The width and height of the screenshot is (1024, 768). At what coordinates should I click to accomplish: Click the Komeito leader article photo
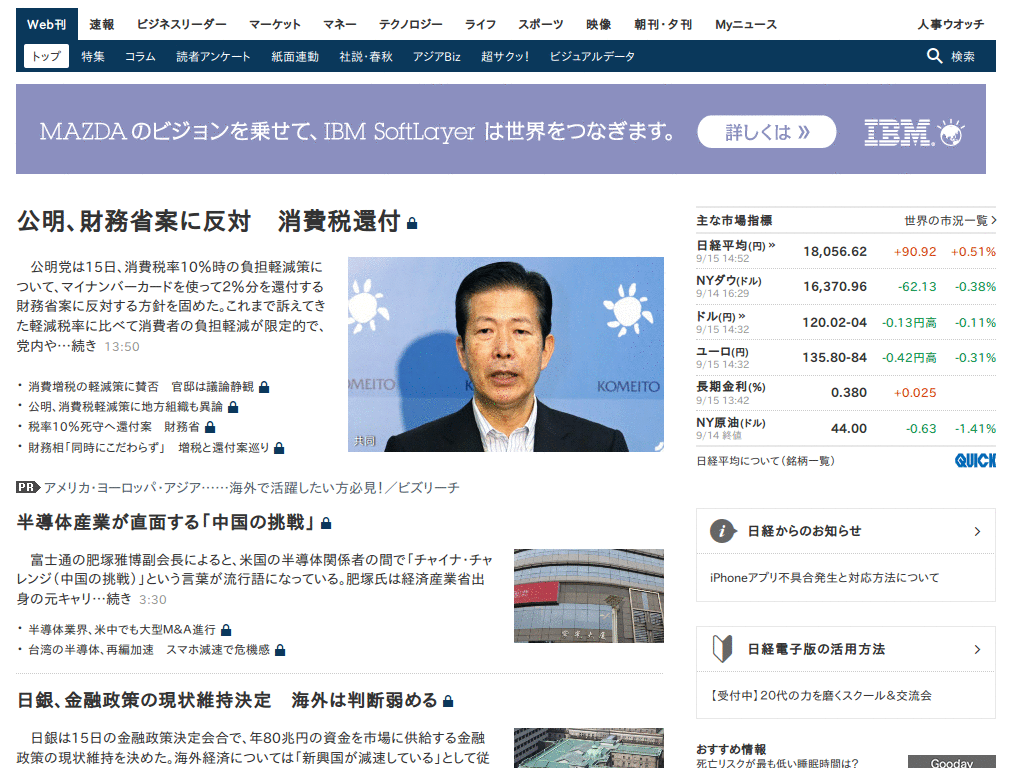(x=505, y=354)
